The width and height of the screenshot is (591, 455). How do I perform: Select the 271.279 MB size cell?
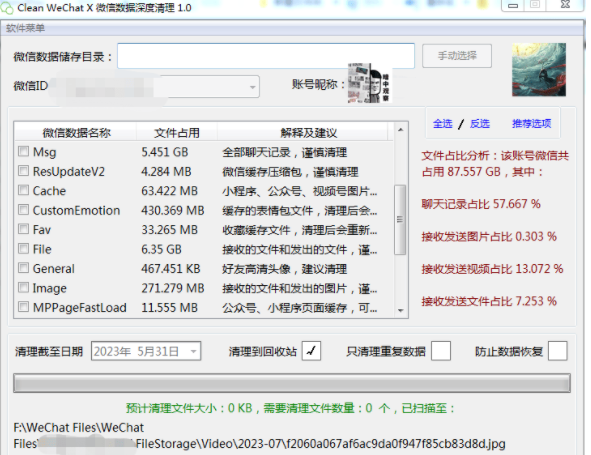[x=173, y=288]
